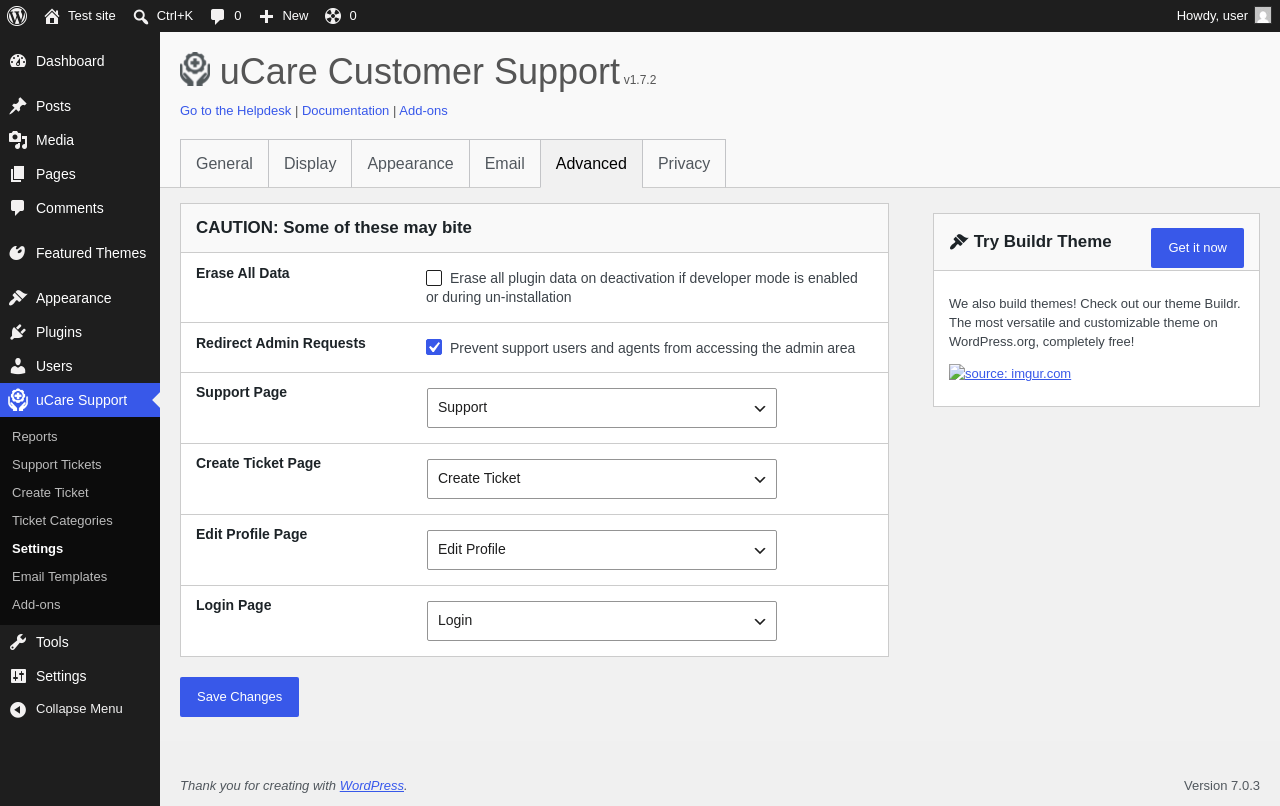Screen dimensions: 1280x806
Task: Click the uCare logo beside page title
Action: (x=195, y=70)
